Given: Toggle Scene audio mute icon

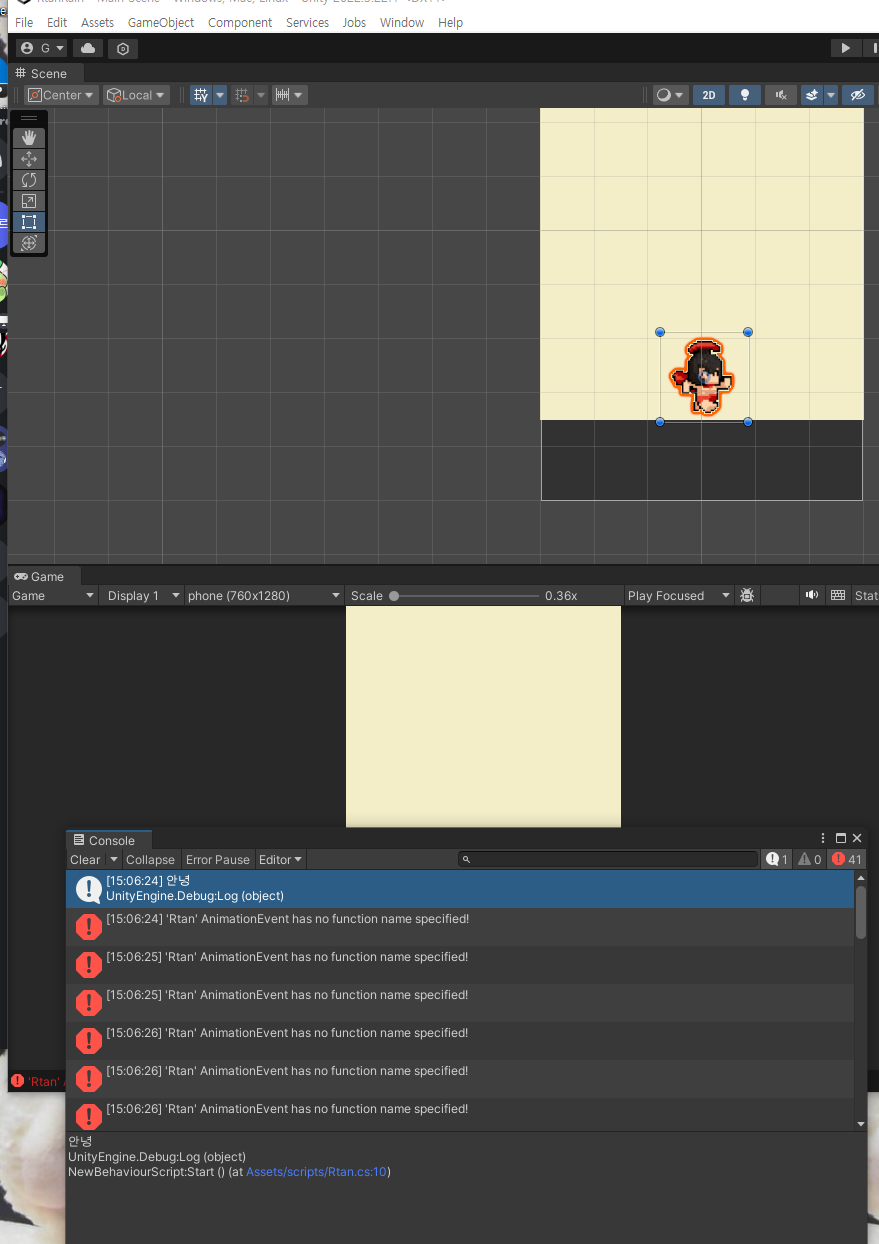Looking at the screenshot, I should [781, 95].
